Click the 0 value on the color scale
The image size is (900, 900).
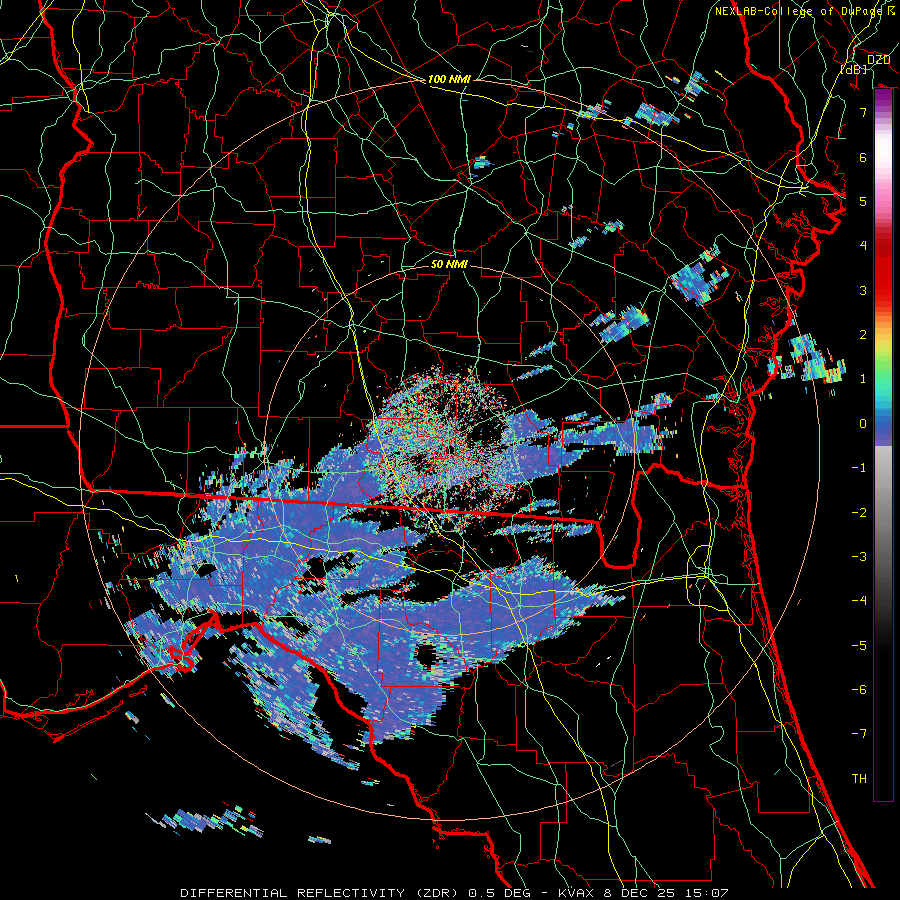click(x=863, y=424)
